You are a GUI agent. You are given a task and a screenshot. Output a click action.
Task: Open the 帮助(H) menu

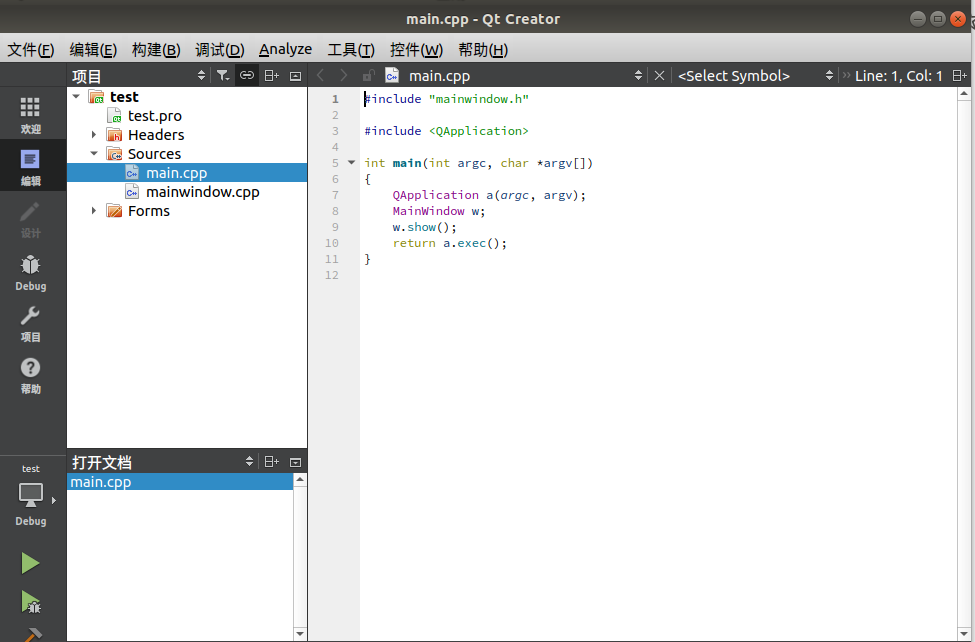point(483,50)
